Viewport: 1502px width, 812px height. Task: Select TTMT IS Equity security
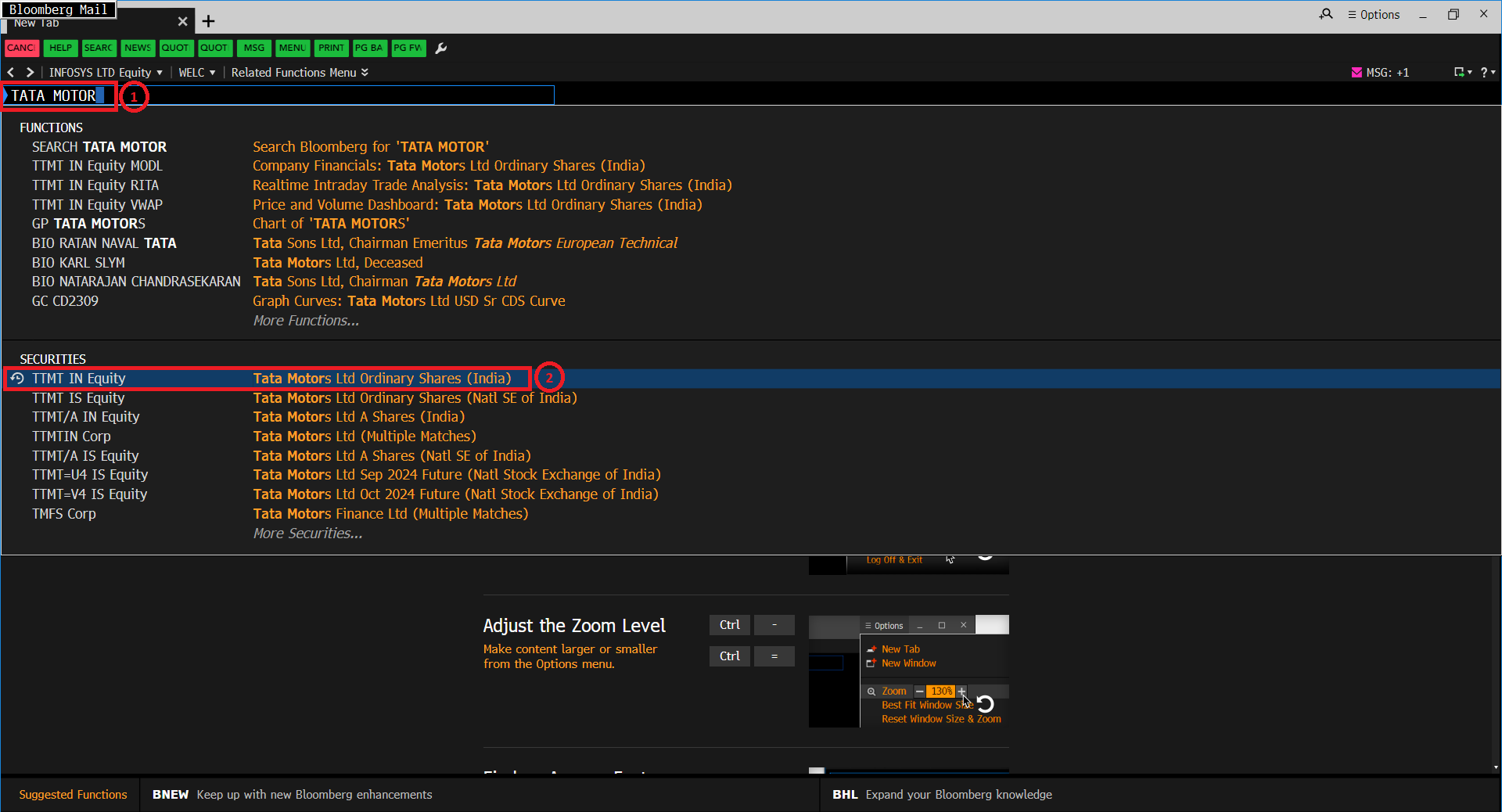(x=78, y=398)
